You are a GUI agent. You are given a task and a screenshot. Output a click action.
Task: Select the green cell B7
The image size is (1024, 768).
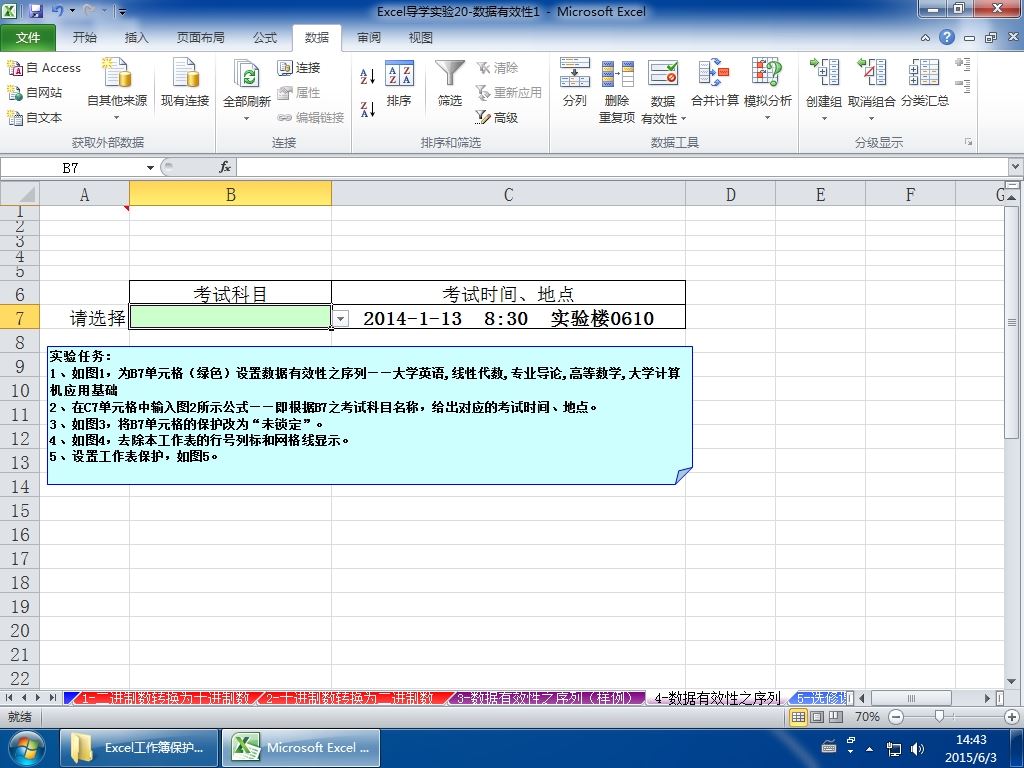tap(231, 317)
